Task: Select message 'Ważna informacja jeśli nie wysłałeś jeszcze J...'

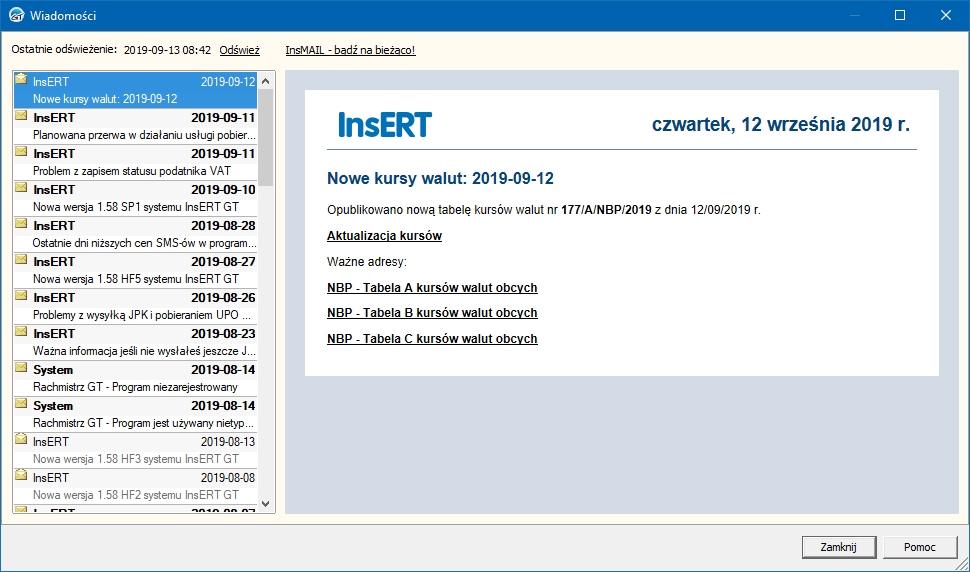Action: click(135, 342)
